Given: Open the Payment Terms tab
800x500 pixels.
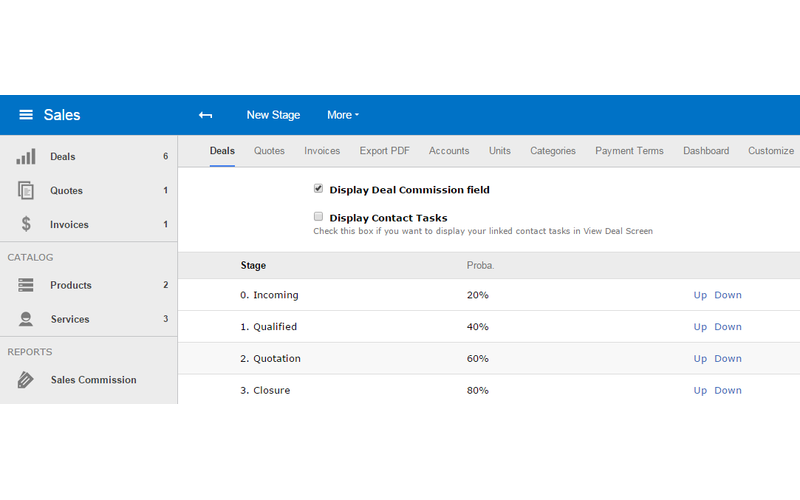Looking at the screenshot, I should [x=629, y=151].
